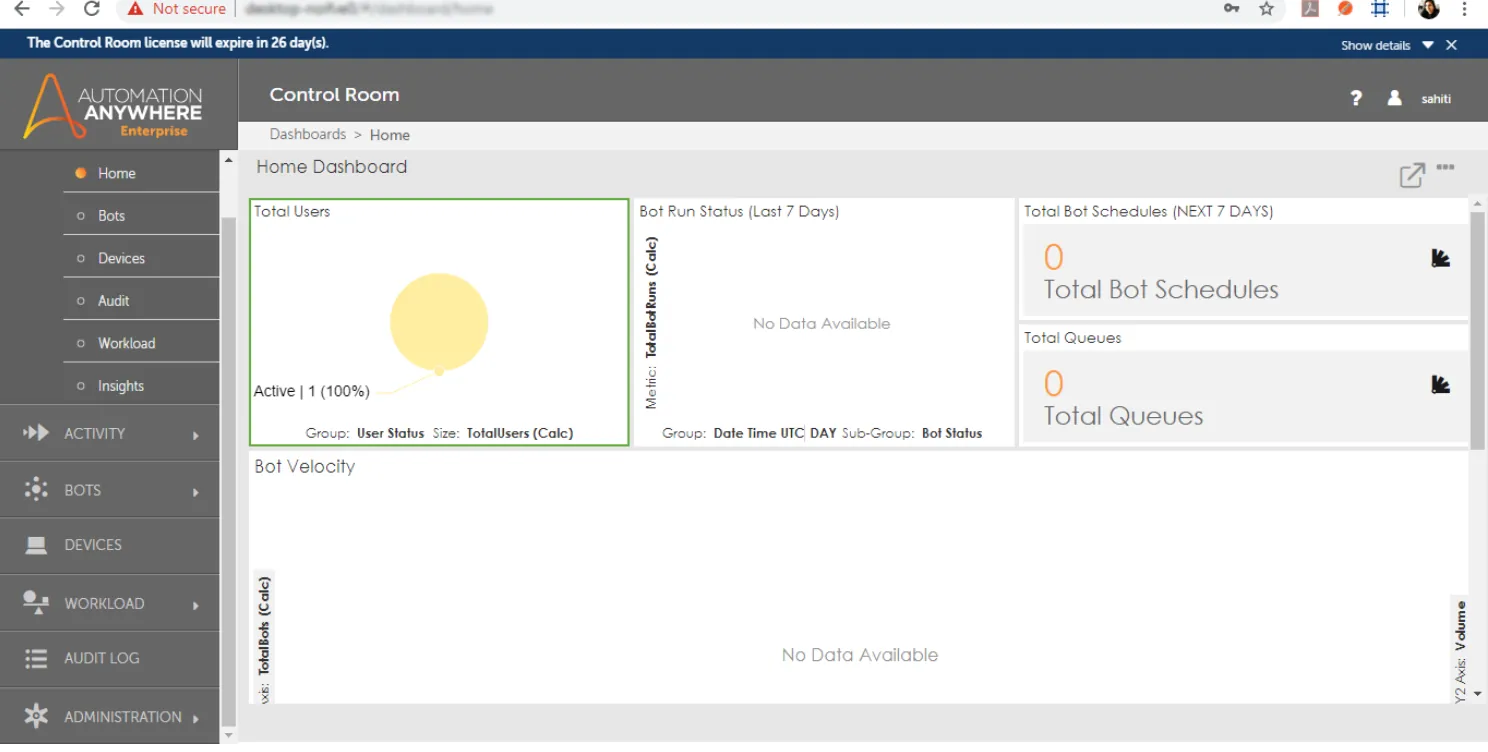Click the Bot Velocity widget title

pos(305,466)
